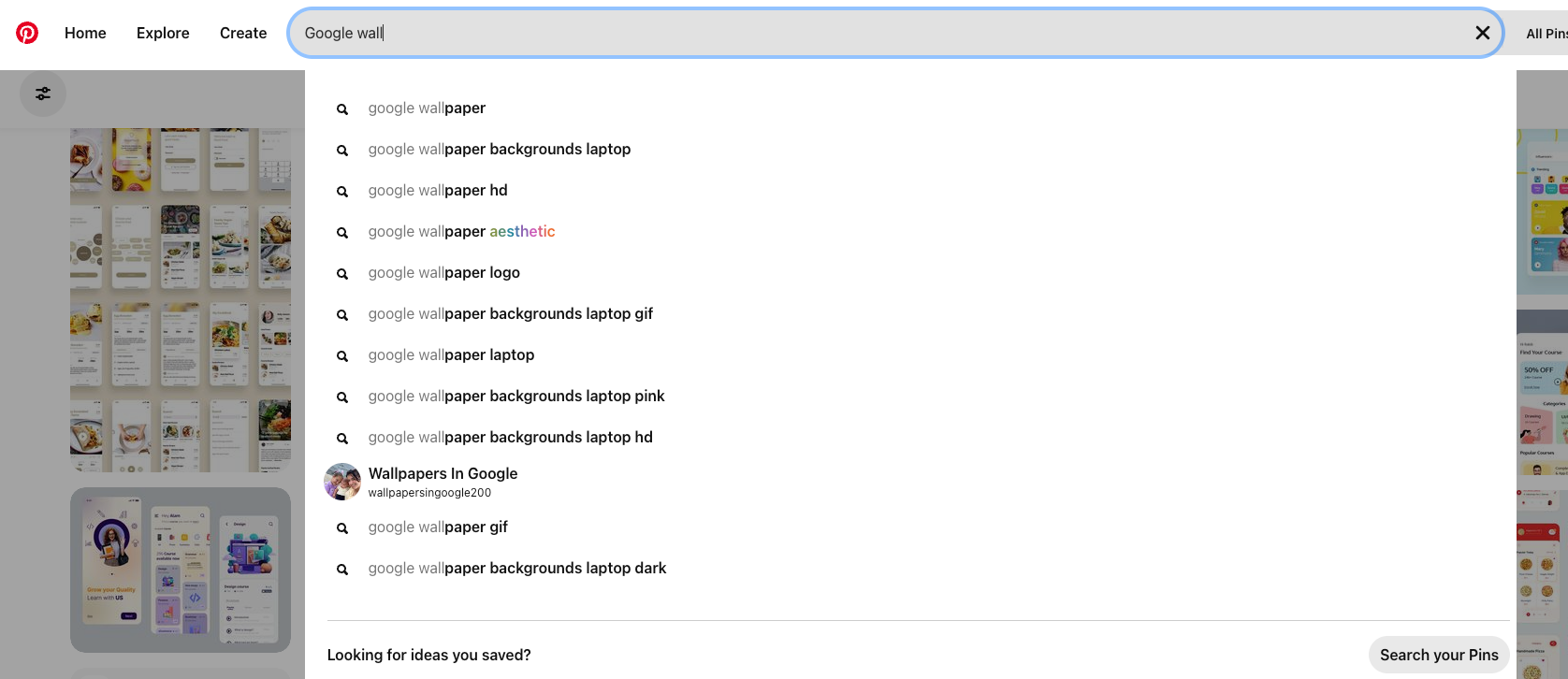
Task: Click the Pinterest logo icon
Action: coord(27,33)
